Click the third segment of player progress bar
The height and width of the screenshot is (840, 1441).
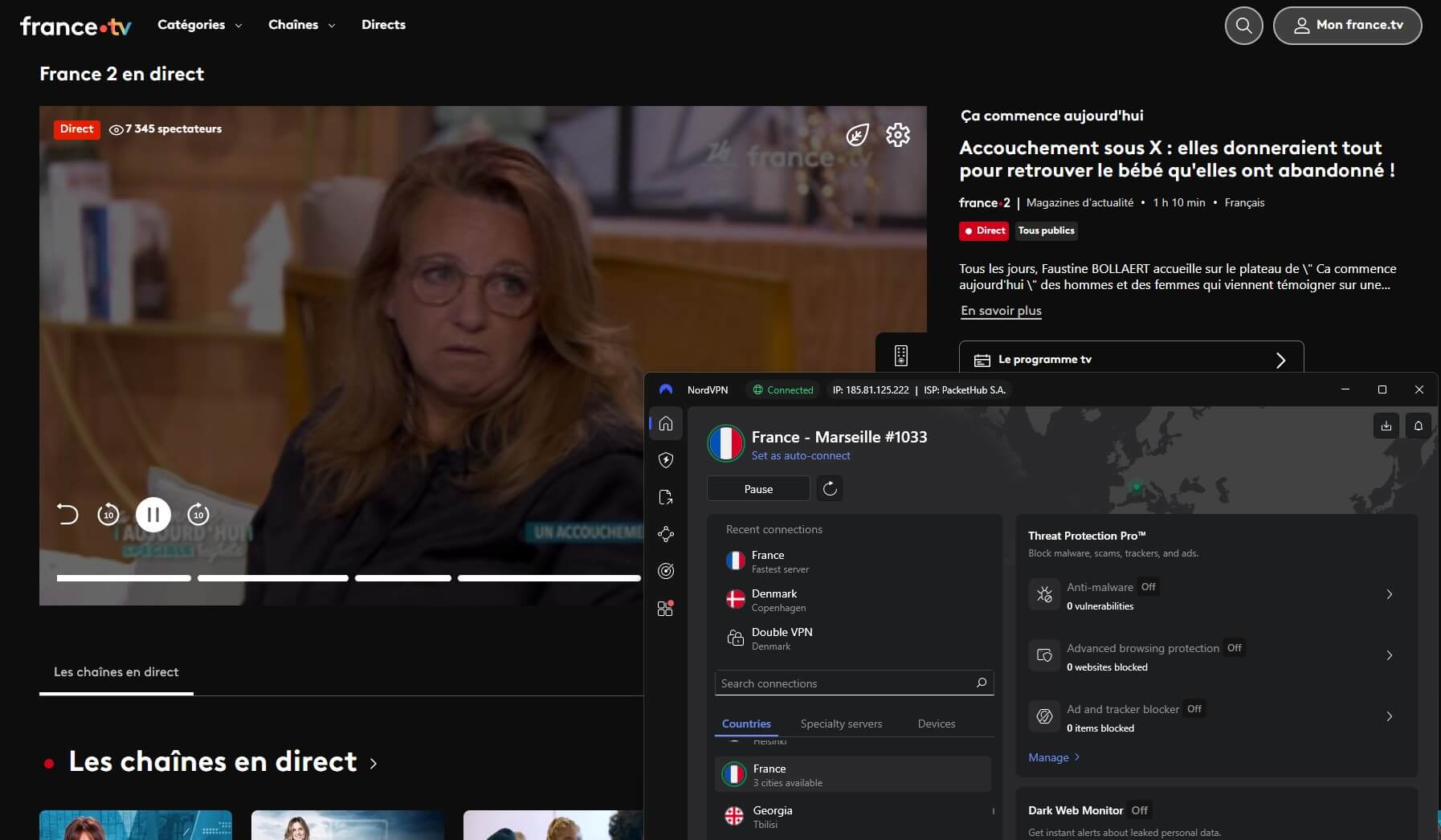pyautogui.click(x=403, y=578)
